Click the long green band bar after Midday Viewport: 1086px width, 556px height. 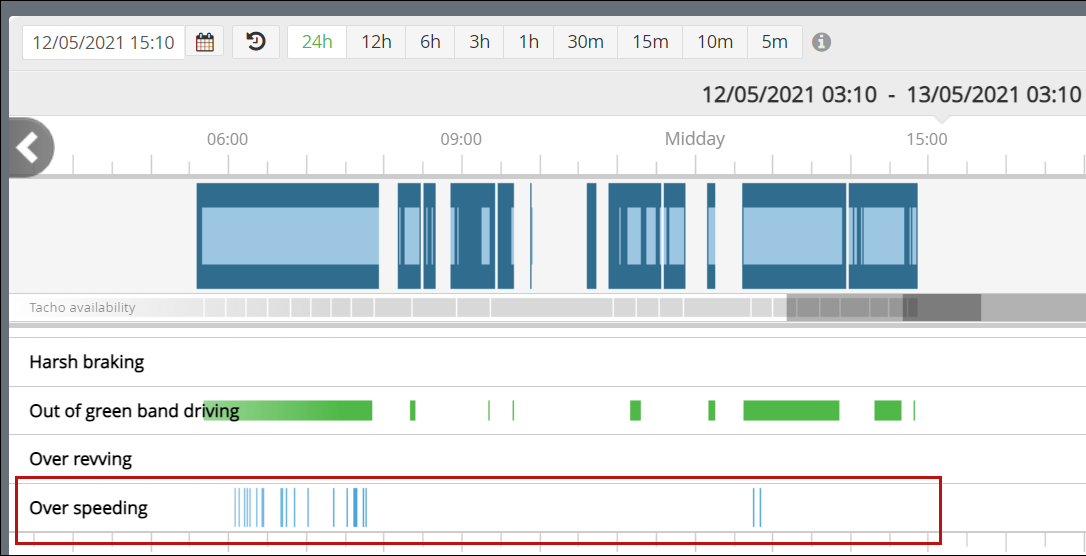tap(791, 411)
